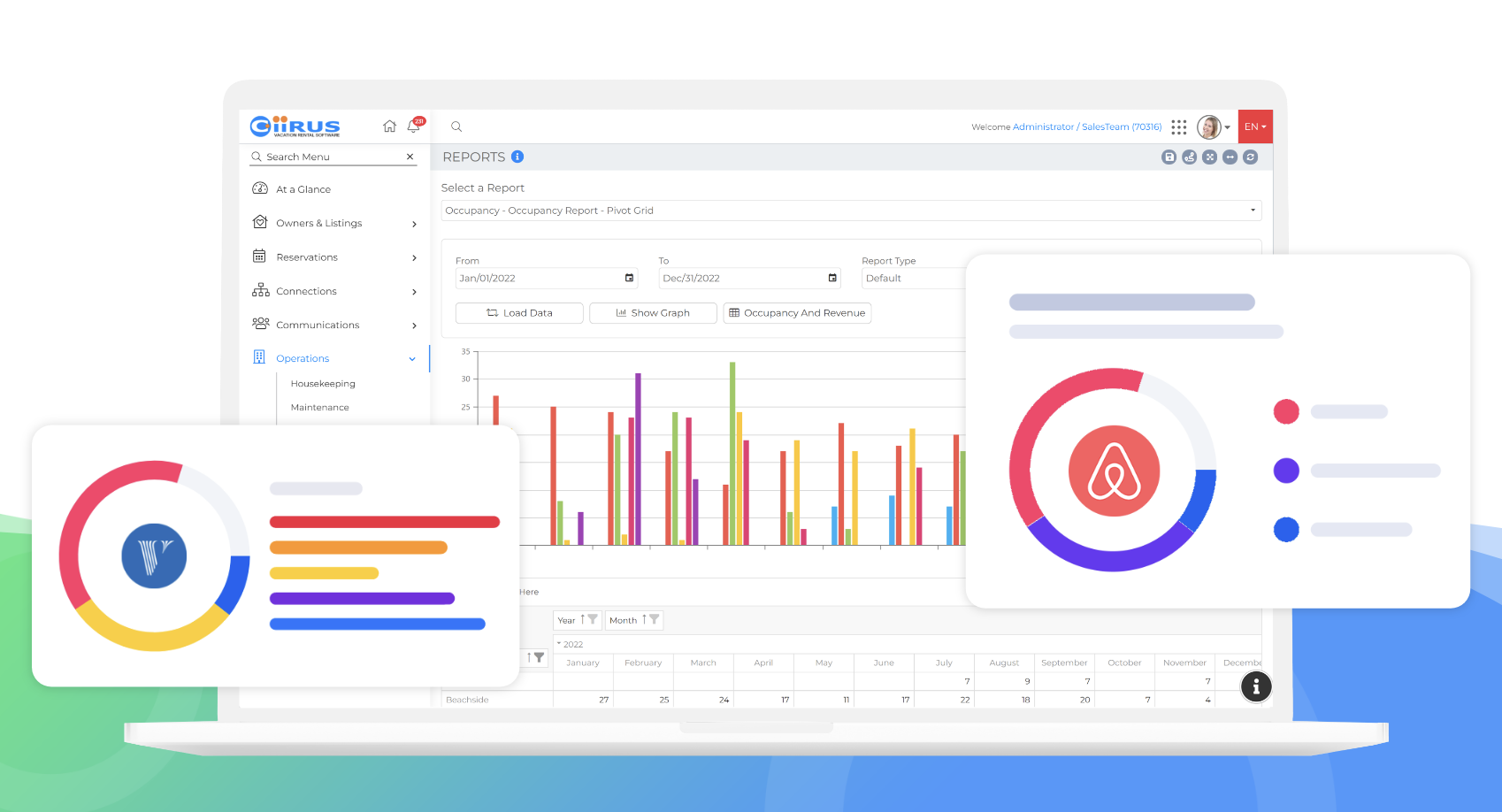Click the fullscreen expand icon
The width and height of the screenshot is (1502, 812).
coord(1209,157)
